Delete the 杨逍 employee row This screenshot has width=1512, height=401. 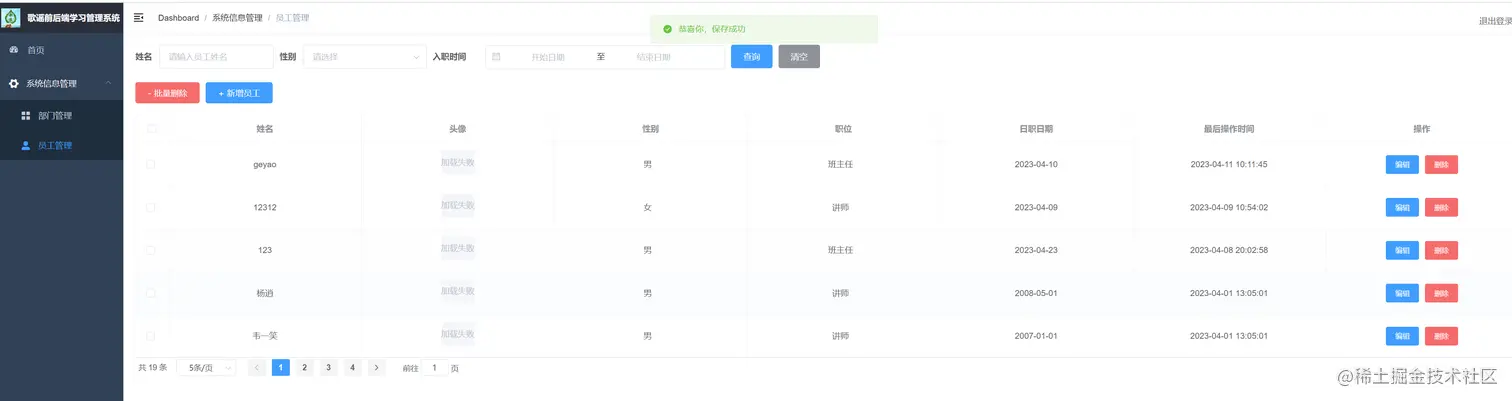[x=1441, y=293]
